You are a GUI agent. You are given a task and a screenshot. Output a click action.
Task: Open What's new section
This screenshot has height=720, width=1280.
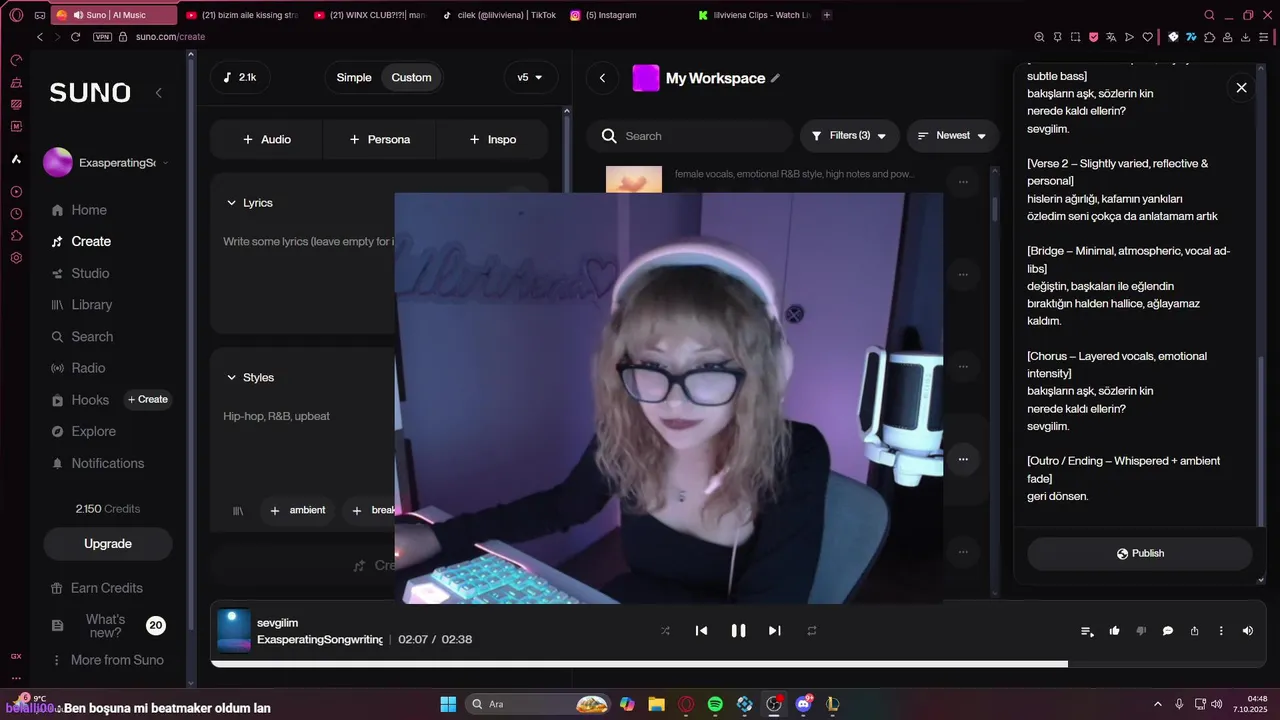pos(108,626)
